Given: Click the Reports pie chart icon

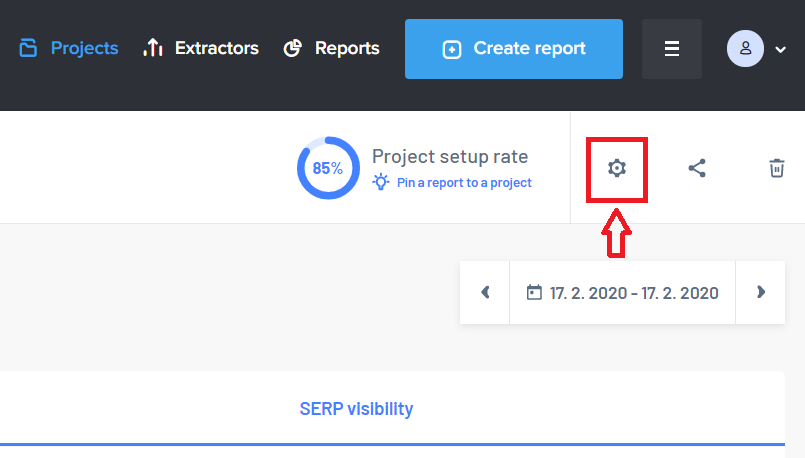Looking at the screenshot, I should pos(293,48).
